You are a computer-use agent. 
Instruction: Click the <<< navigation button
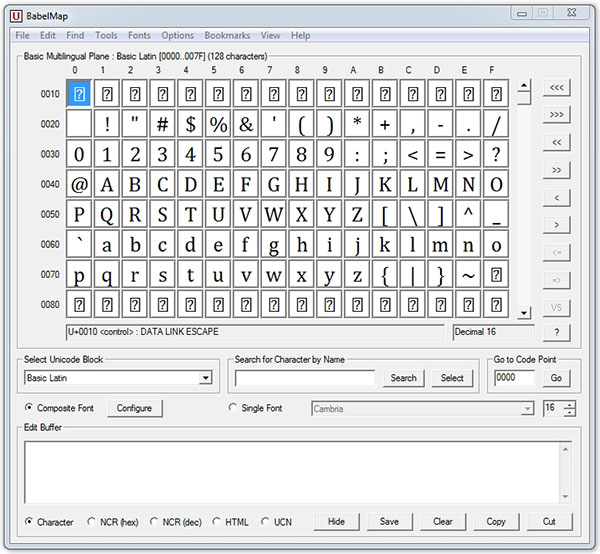click(557, 88)
